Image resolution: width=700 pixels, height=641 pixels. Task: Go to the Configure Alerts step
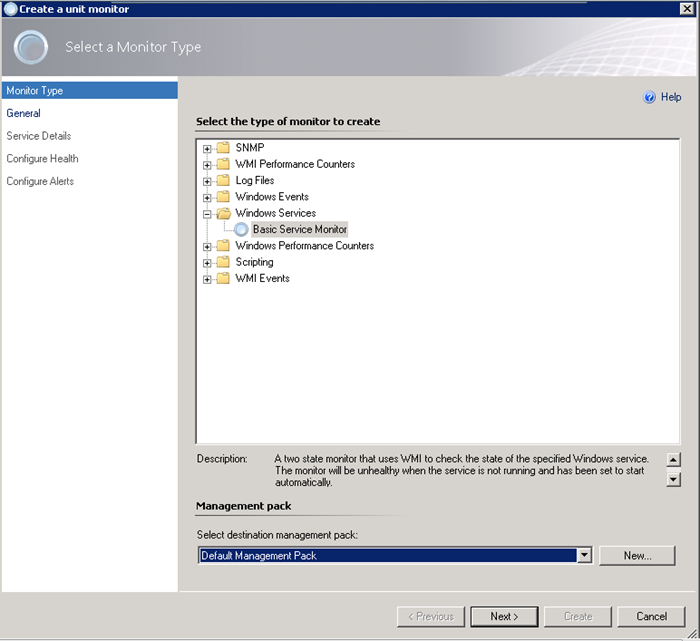coord(40,182)
